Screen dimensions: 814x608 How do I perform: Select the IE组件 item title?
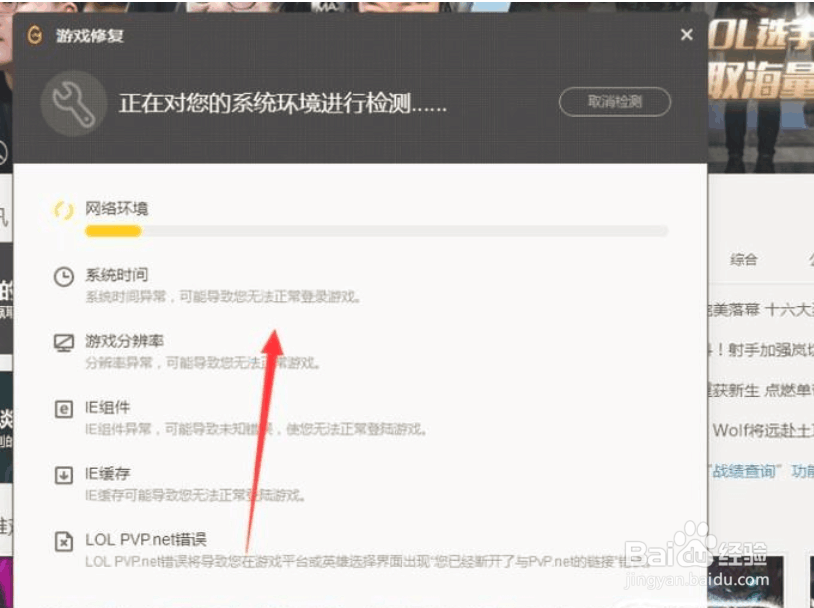(107, 408)
